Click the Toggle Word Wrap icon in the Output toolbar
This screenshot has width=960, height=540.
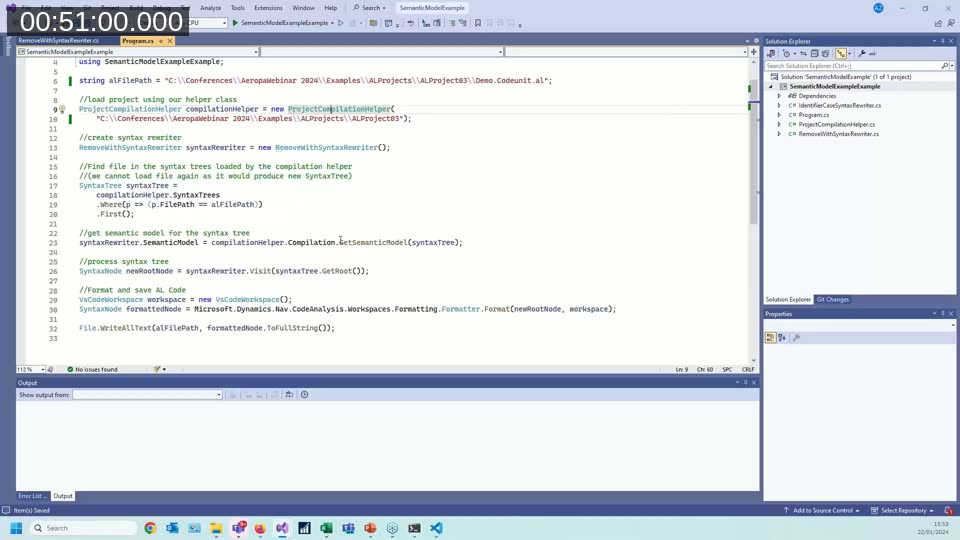click(289, 395)
